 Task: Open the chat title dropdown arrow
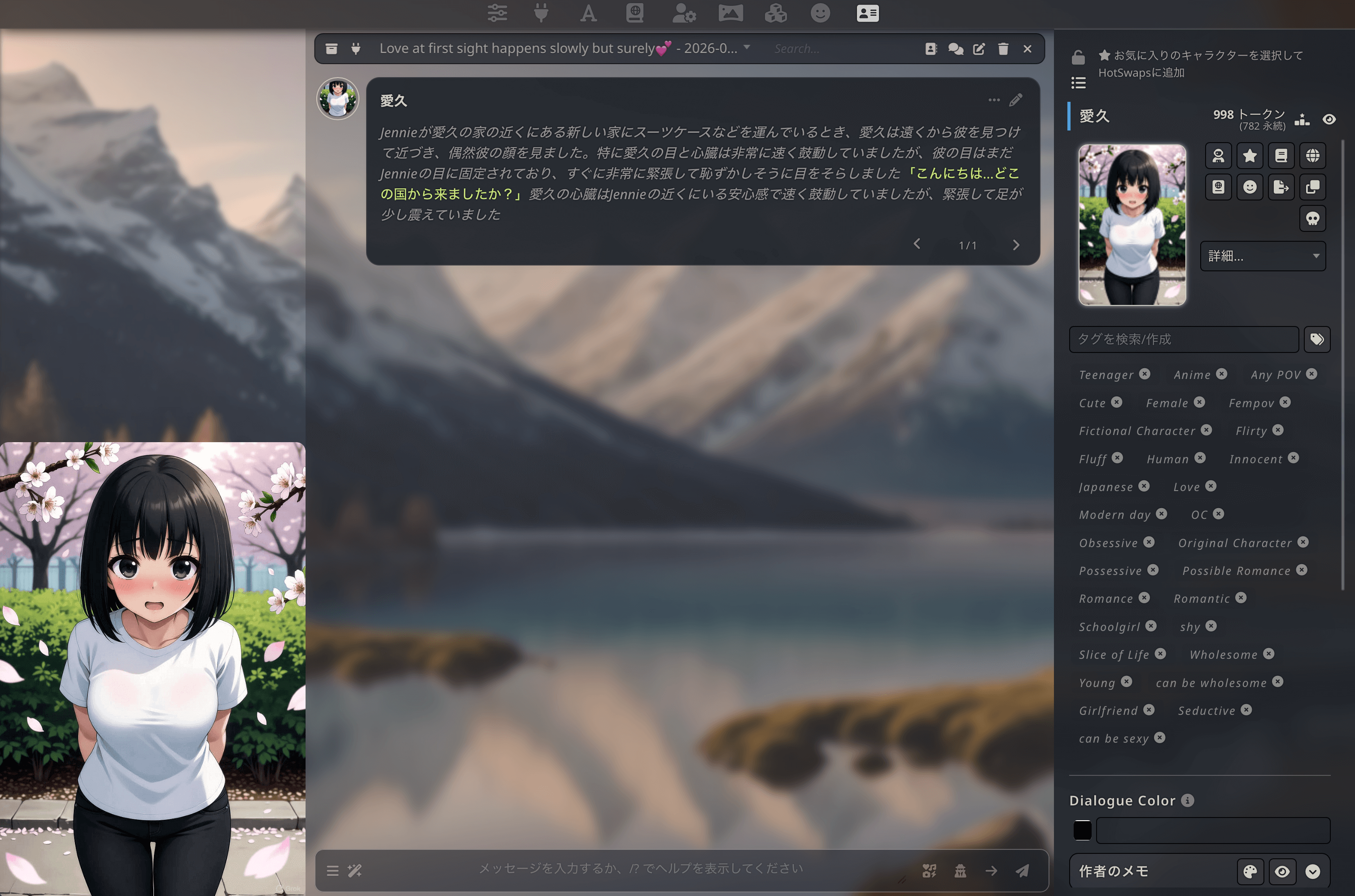[x=747, y=48]
